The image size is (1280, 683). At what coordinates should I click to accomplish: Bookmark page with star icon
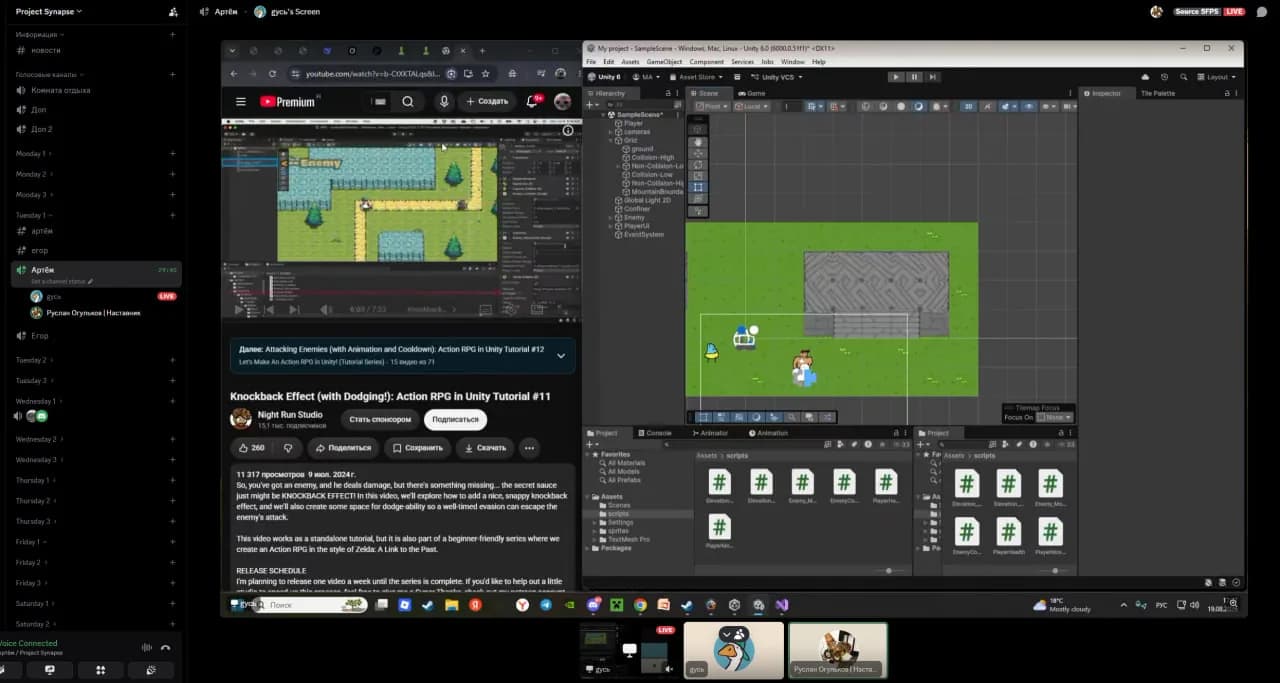pos(485,74)
